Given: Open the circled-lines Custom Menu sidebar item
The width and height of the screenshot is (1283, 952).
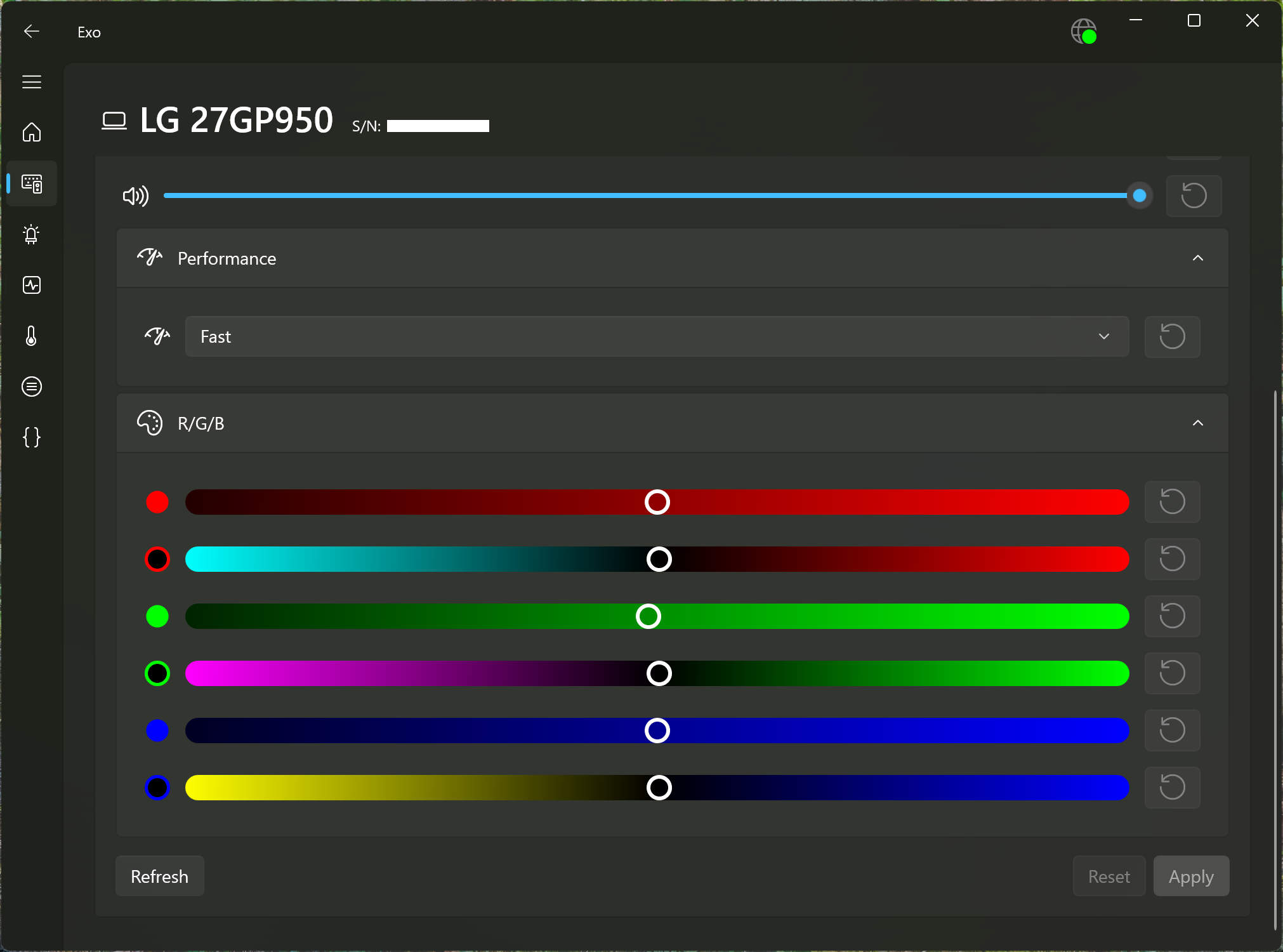Looking at the screenshot, I should pos(32,387).
